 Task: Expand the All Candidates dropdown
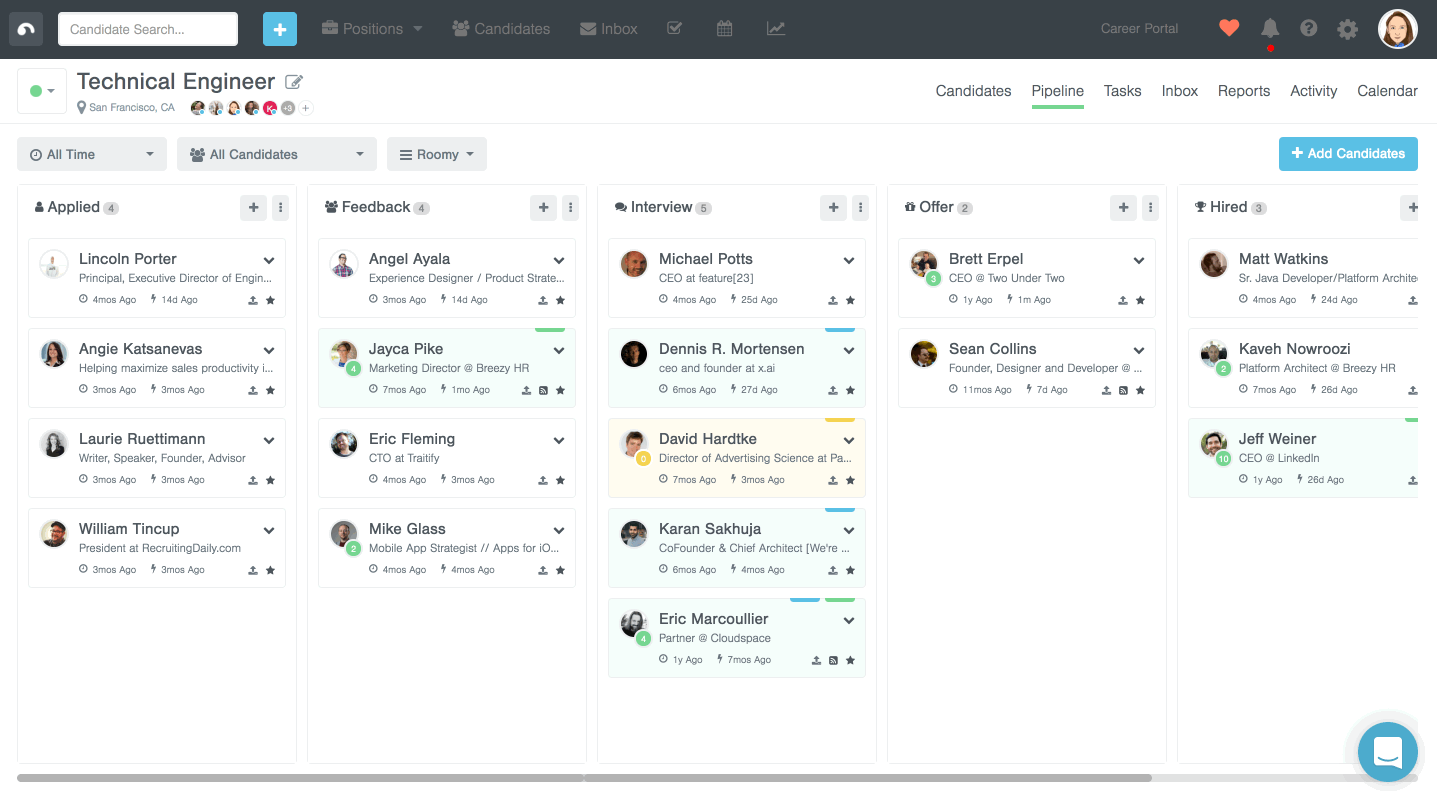277,154
